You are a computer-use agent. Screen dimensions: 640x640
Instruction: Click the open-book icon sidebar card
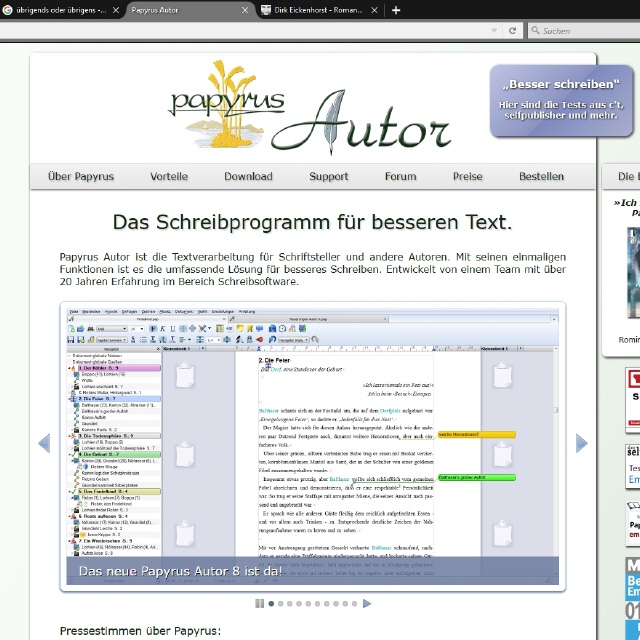[633, 524]
